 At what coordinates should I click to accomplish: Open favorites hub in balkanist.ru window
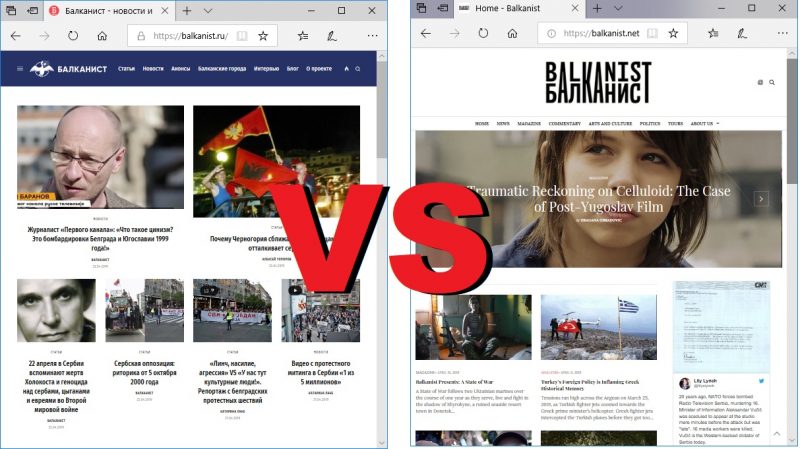[x=303, y=36]
